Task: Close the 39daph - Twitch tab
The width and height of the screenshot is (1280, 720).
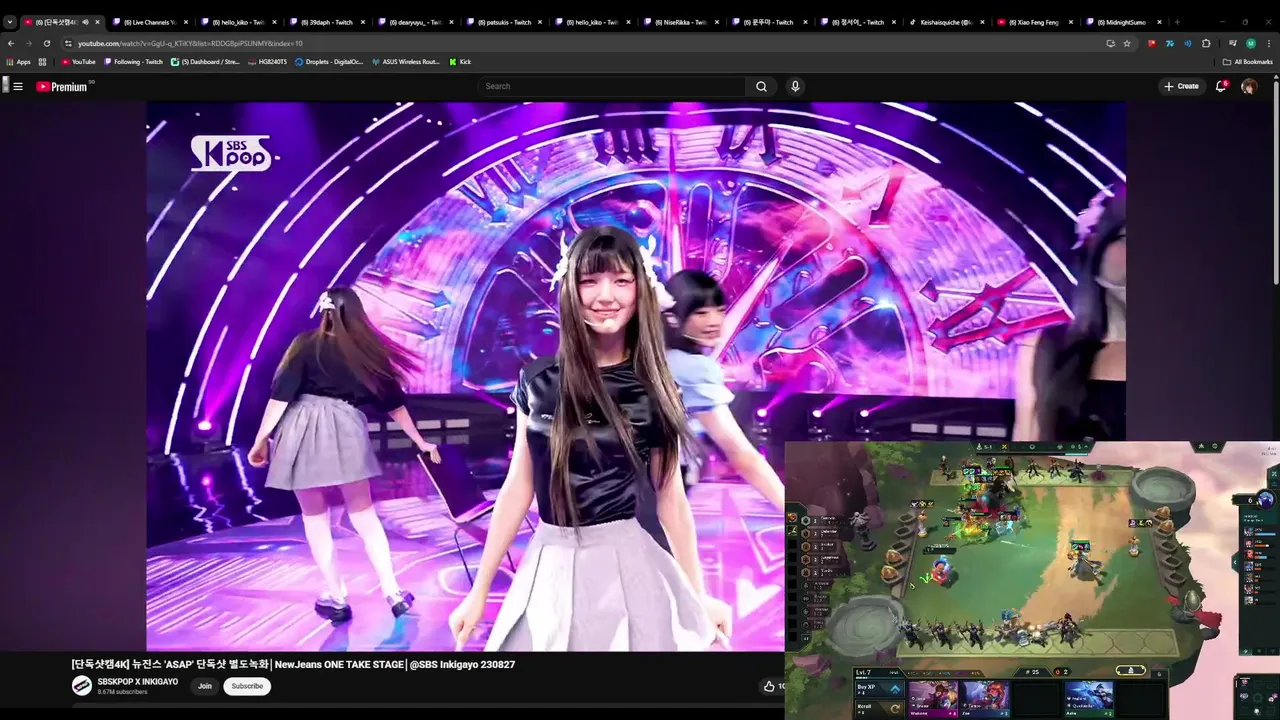Action: point(362,22)
